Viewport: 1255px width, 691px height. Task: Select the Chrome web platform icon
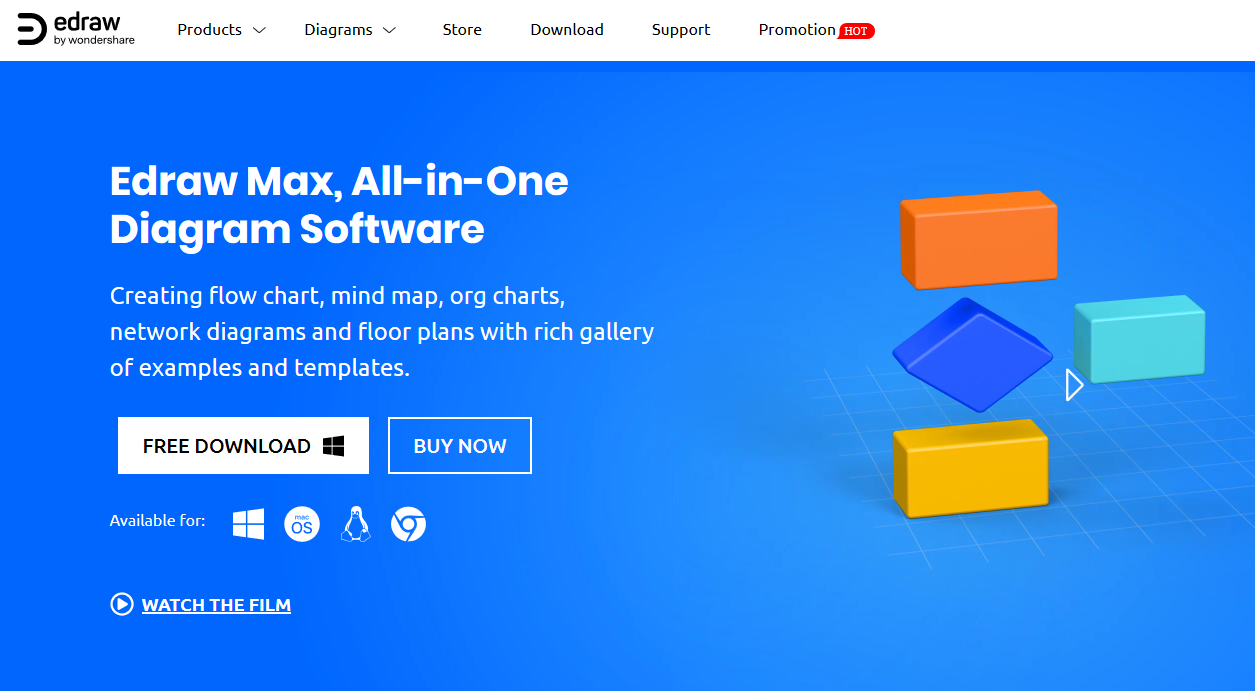pos(408,524)
